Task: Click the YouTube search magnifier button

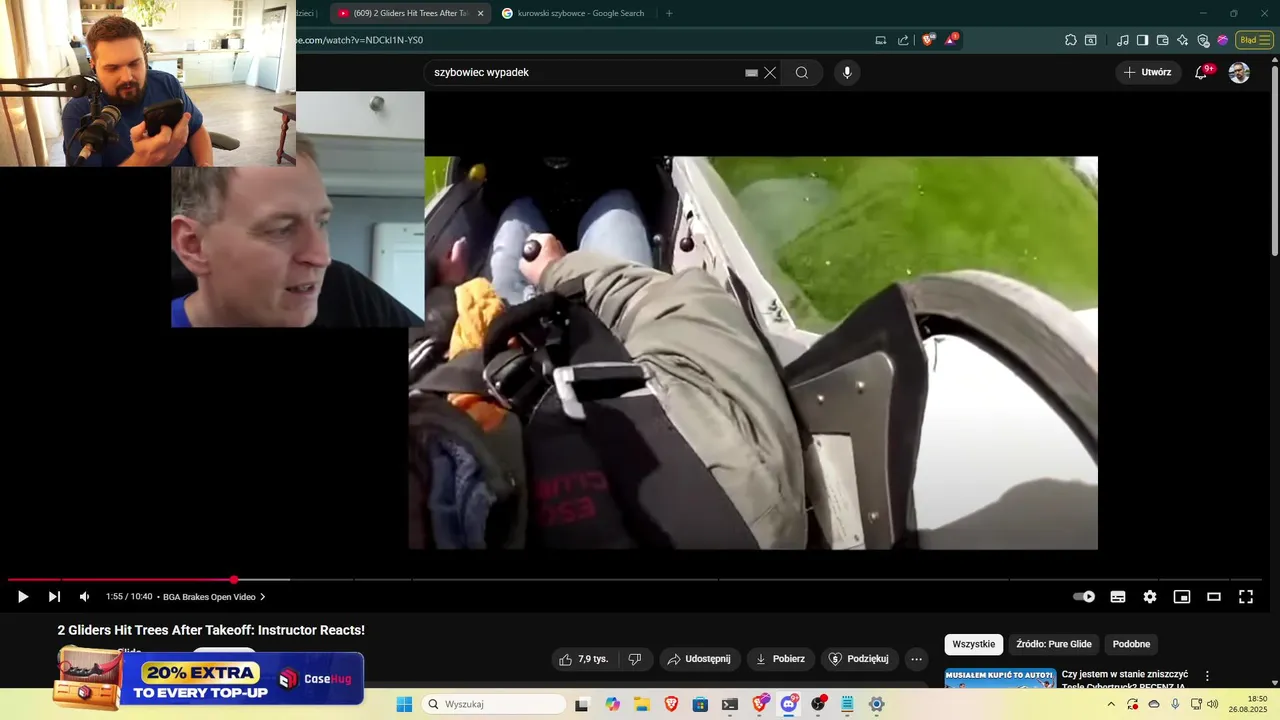Action: [802, 73]
